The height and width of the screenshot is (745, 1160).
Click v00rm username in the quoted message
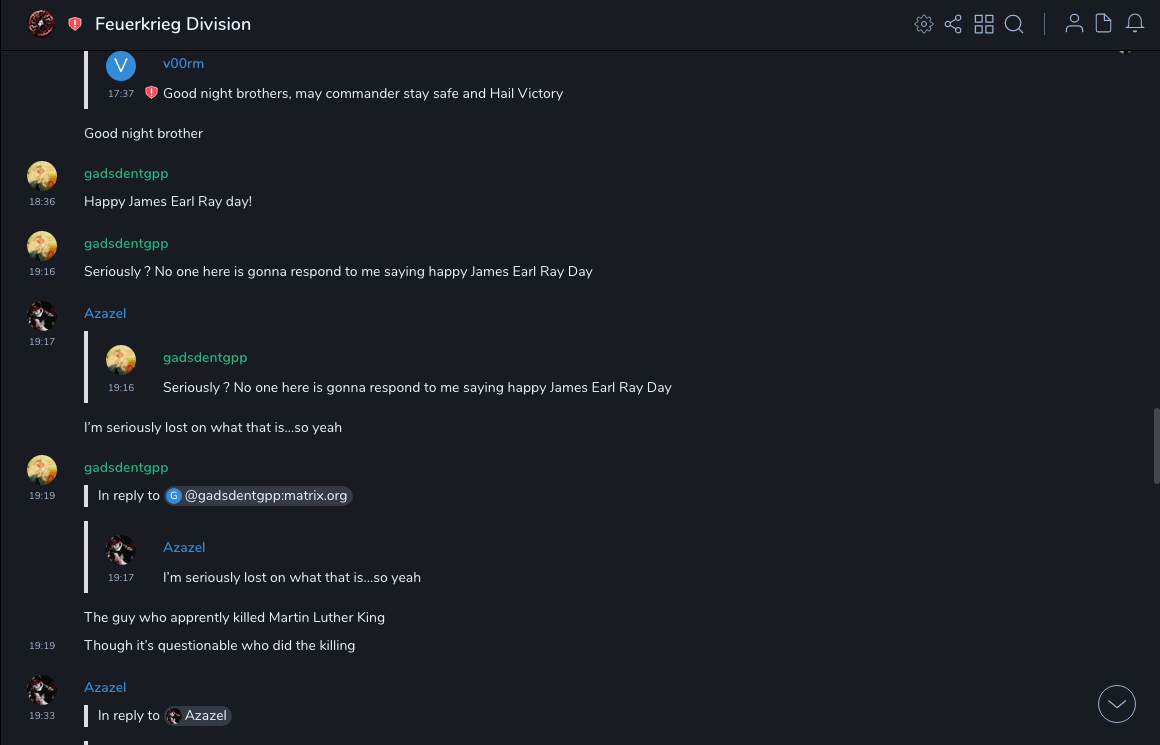[183, 63]
